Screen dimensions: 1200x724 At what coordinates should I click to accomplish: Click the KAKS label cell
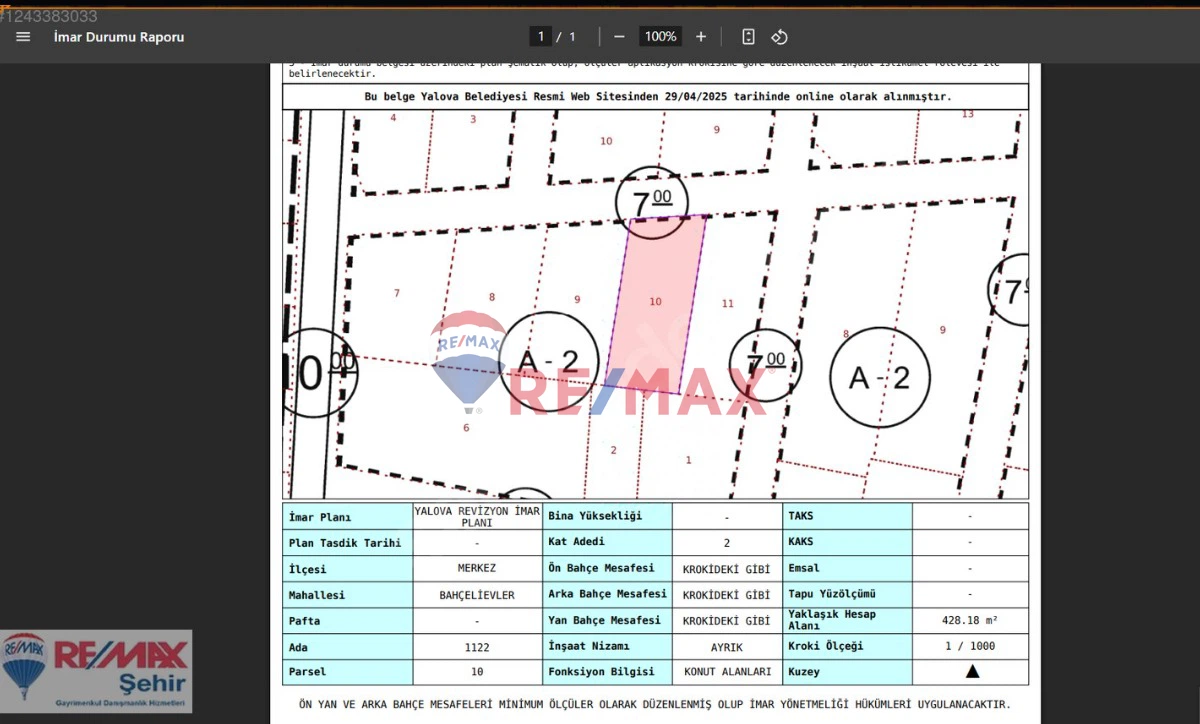[848, 543]
